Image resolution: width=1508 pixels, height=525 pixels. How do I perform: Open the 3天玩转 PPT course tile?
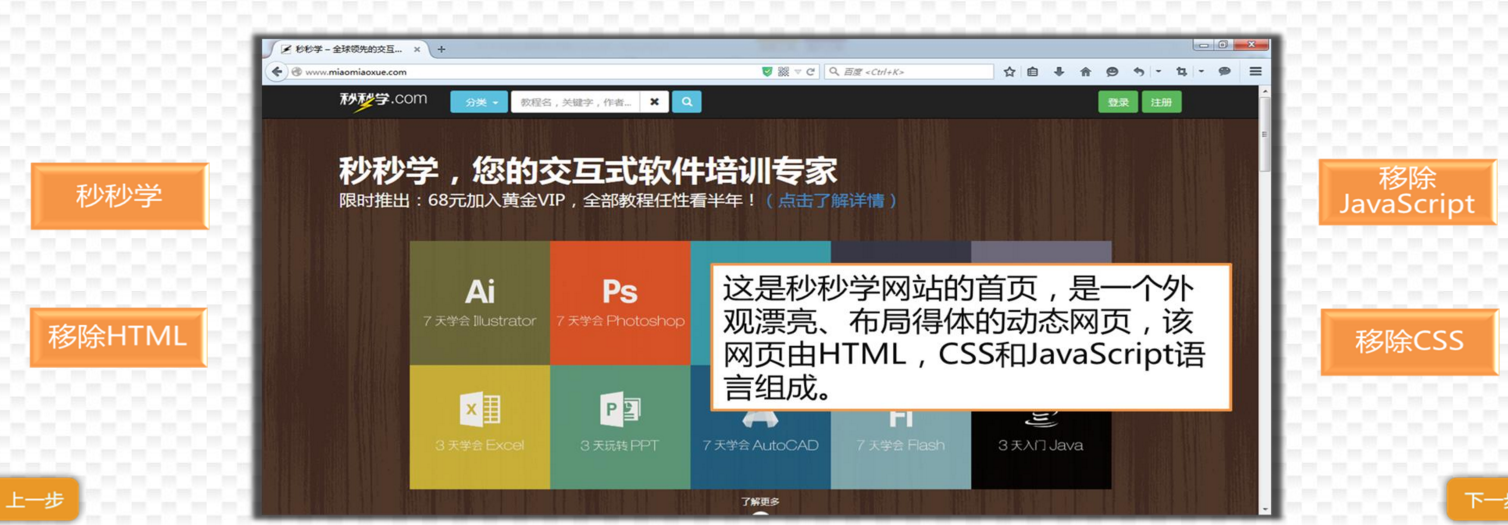coord(620,427)
